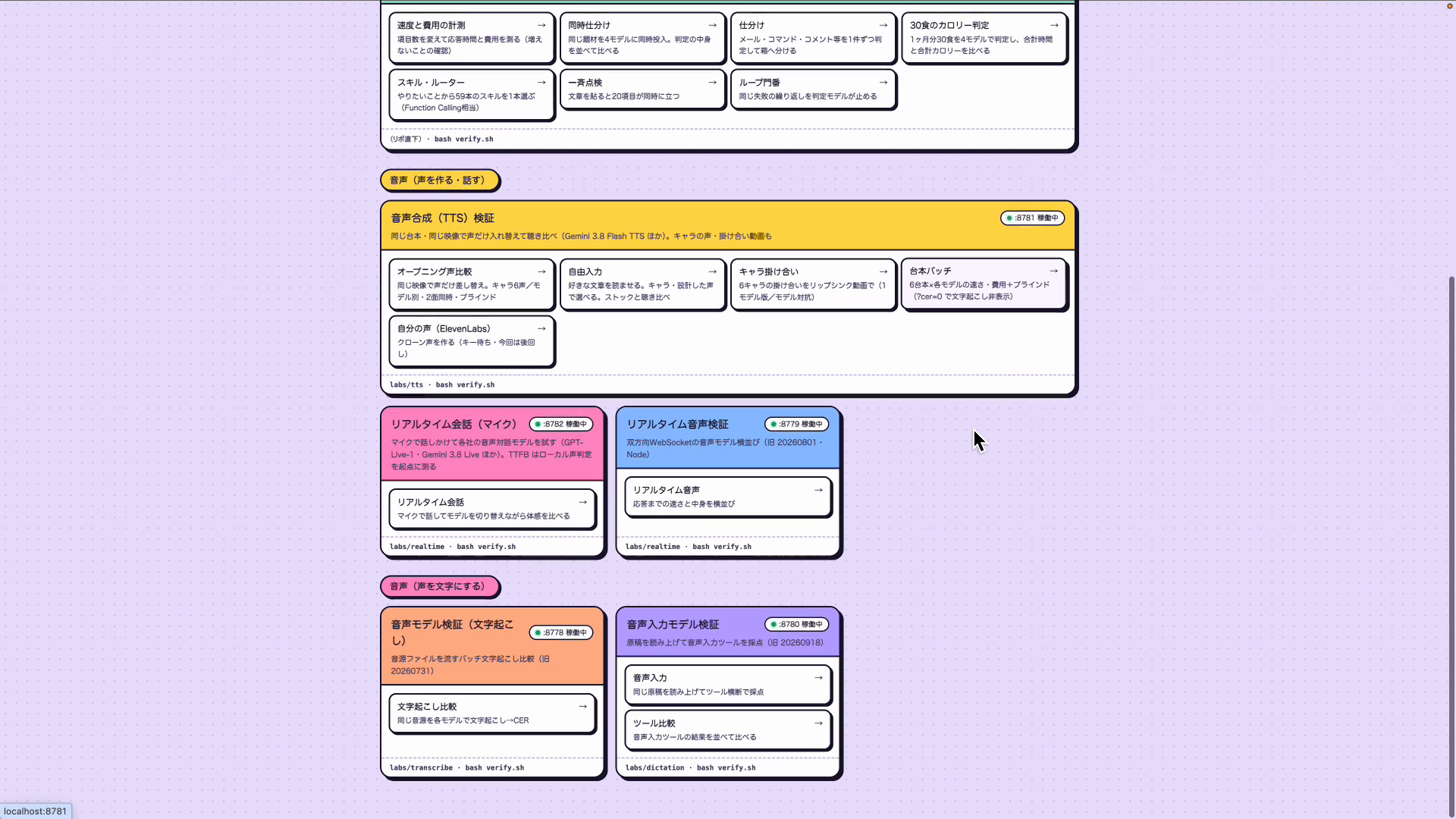Open the 30食のカロリー判定 card
This screenshot has height=819, width=1456.
(984, 37)
